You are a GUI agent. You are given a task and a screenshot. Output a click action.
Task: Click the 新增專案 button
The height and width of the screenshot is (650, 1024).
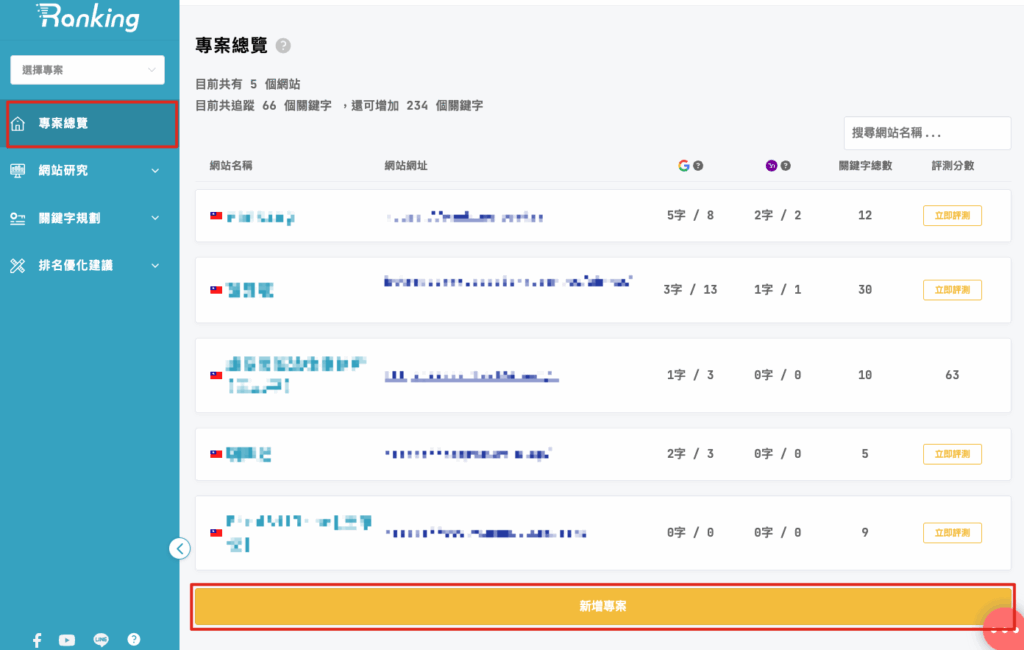click(602, 607)
